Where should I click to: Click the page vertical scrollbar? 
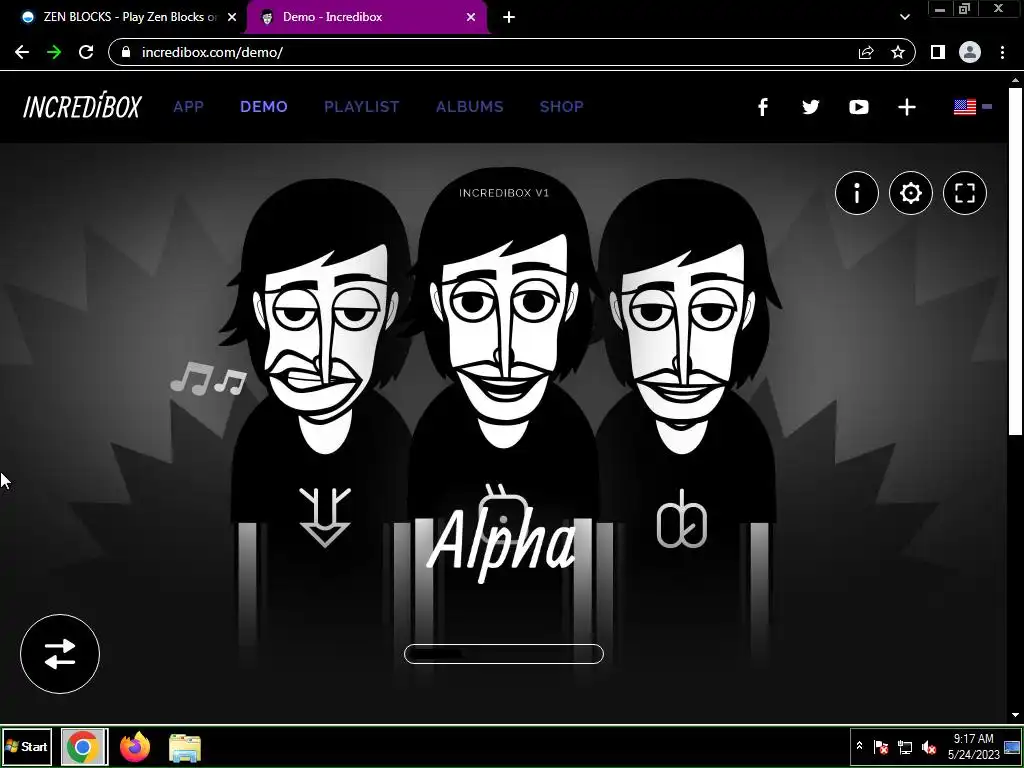[x=1015, y=261]
